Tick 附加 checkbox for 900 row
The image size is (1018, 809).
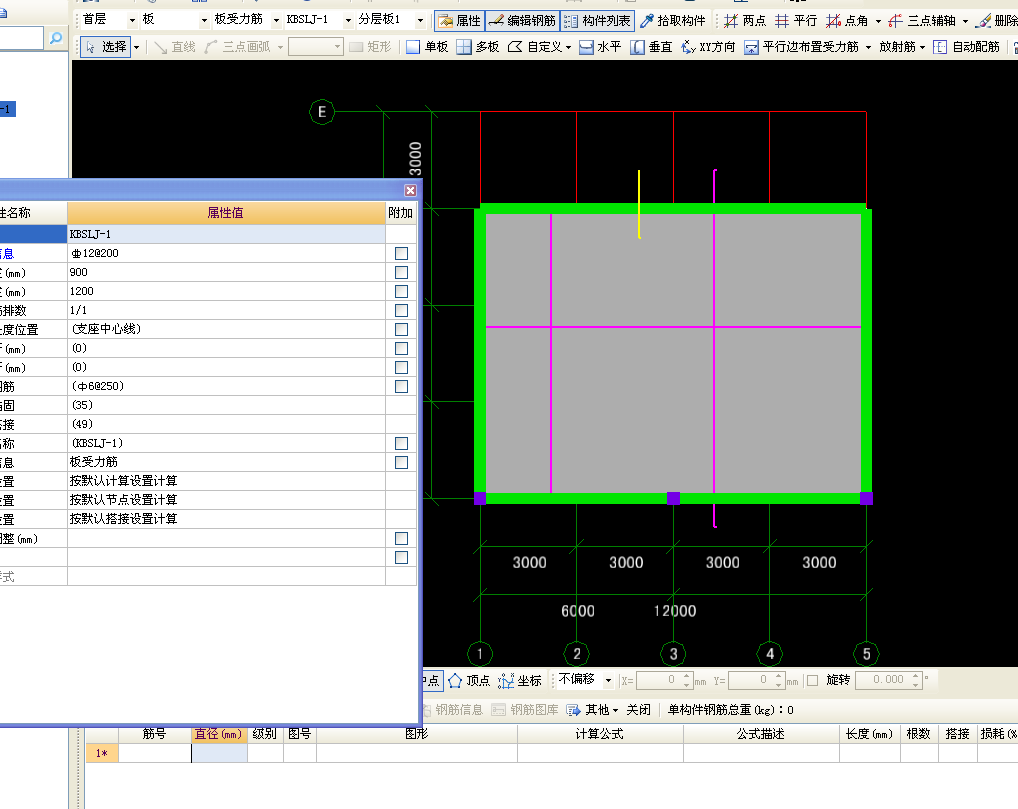coord(401,272)
